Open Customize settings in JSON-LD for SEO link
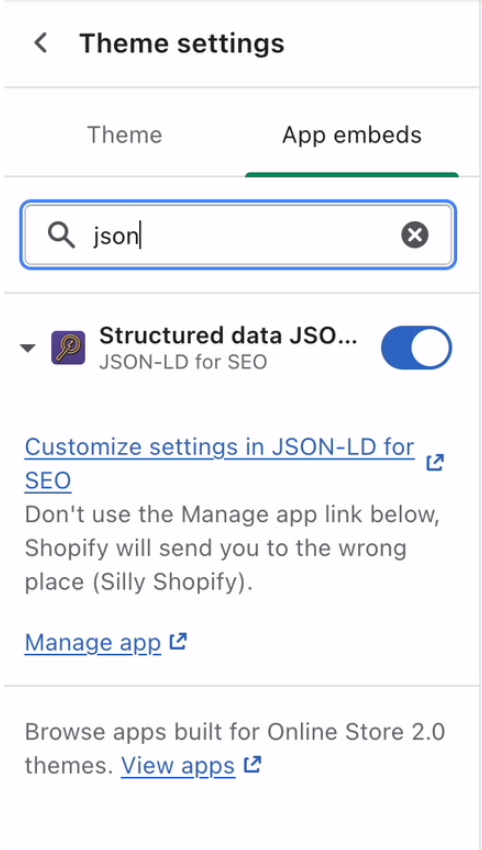Viewport: 482px width, 850px height. point(220,463)
